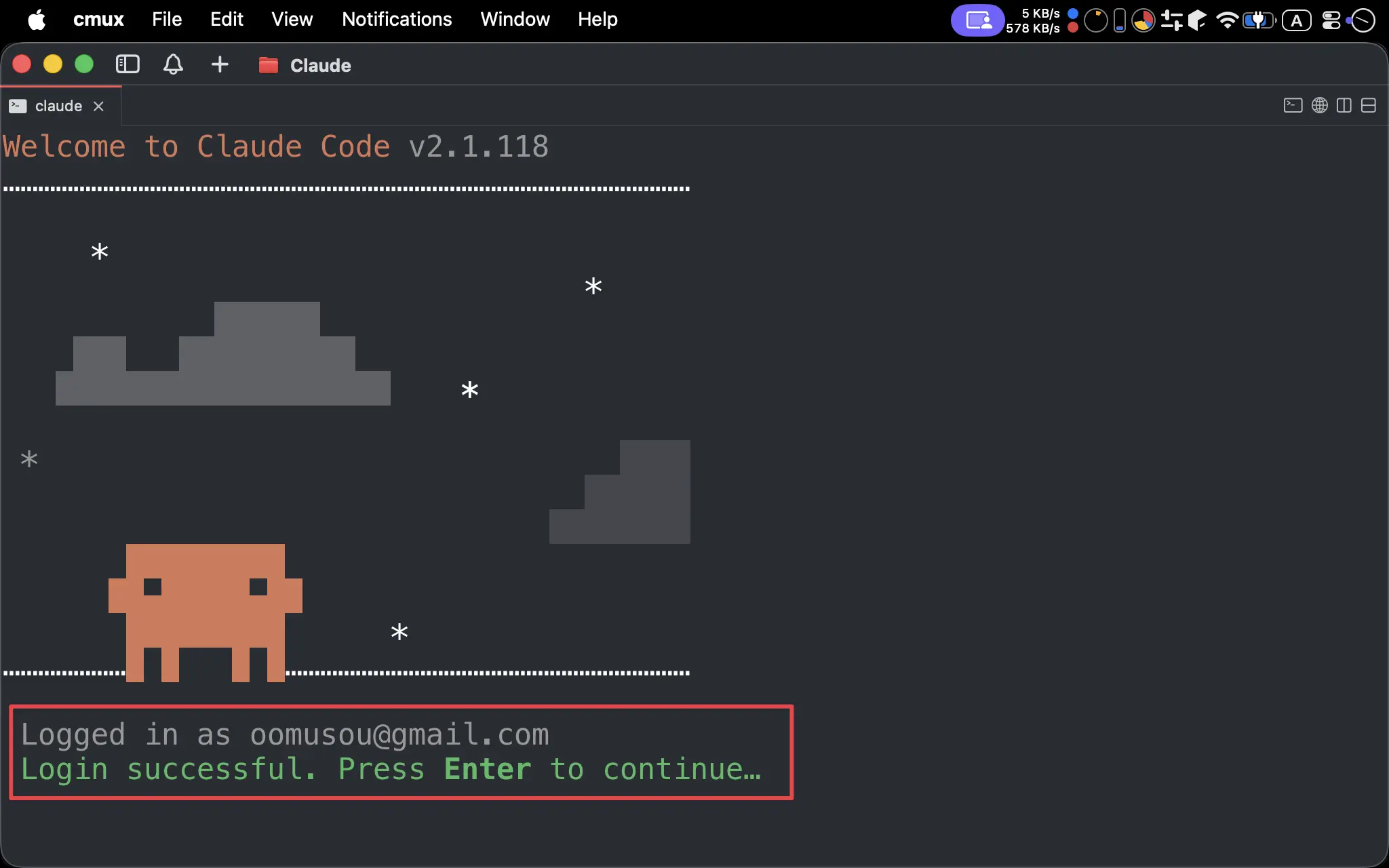Zoom the cmux window with the green button
This screenshot has height=868, width=1389.
pyautogui.click(x=84, y=64)
